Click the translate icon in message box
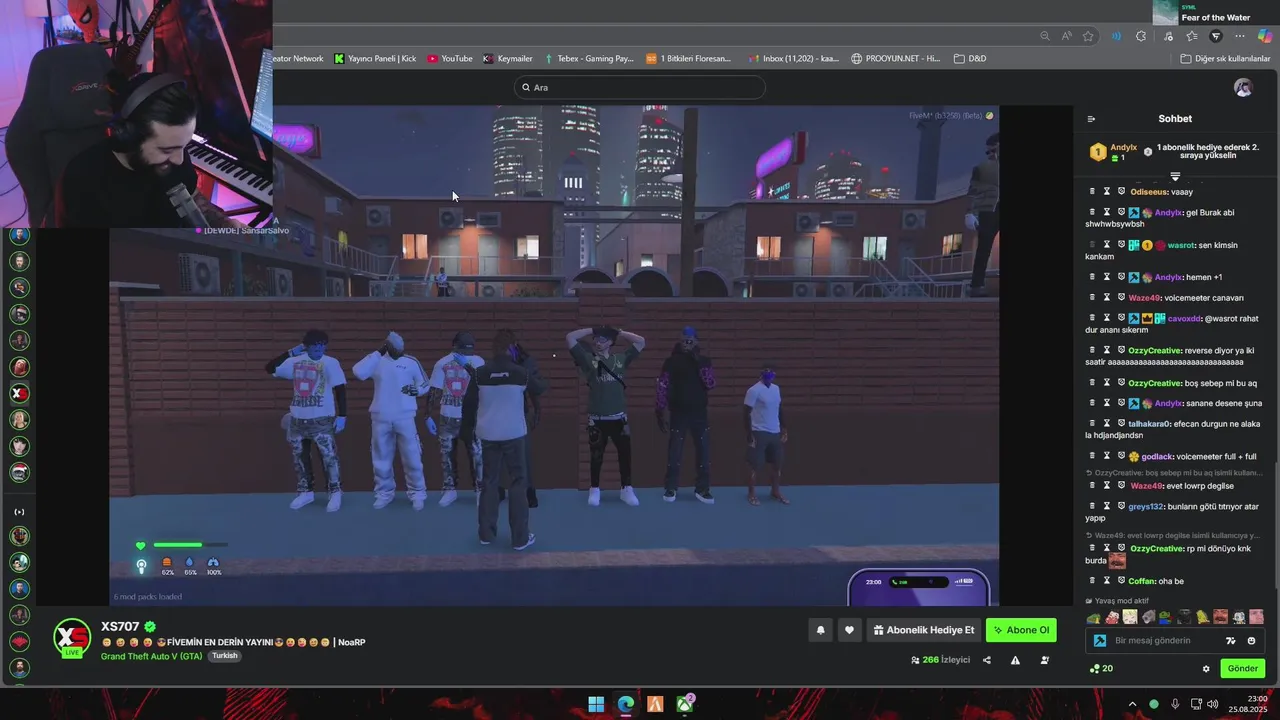This screenshot has width=1280, height=720. [x=1231, y=641]
